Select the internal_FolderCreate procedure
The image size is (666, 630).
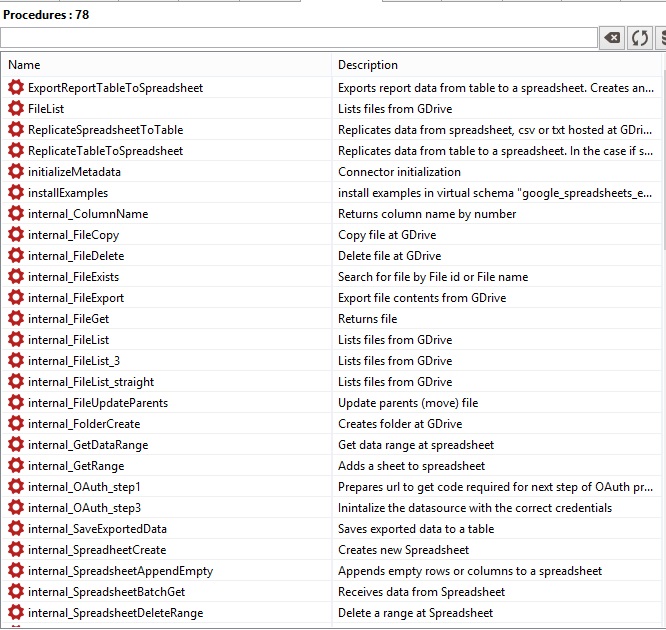[x=84, y=424]
